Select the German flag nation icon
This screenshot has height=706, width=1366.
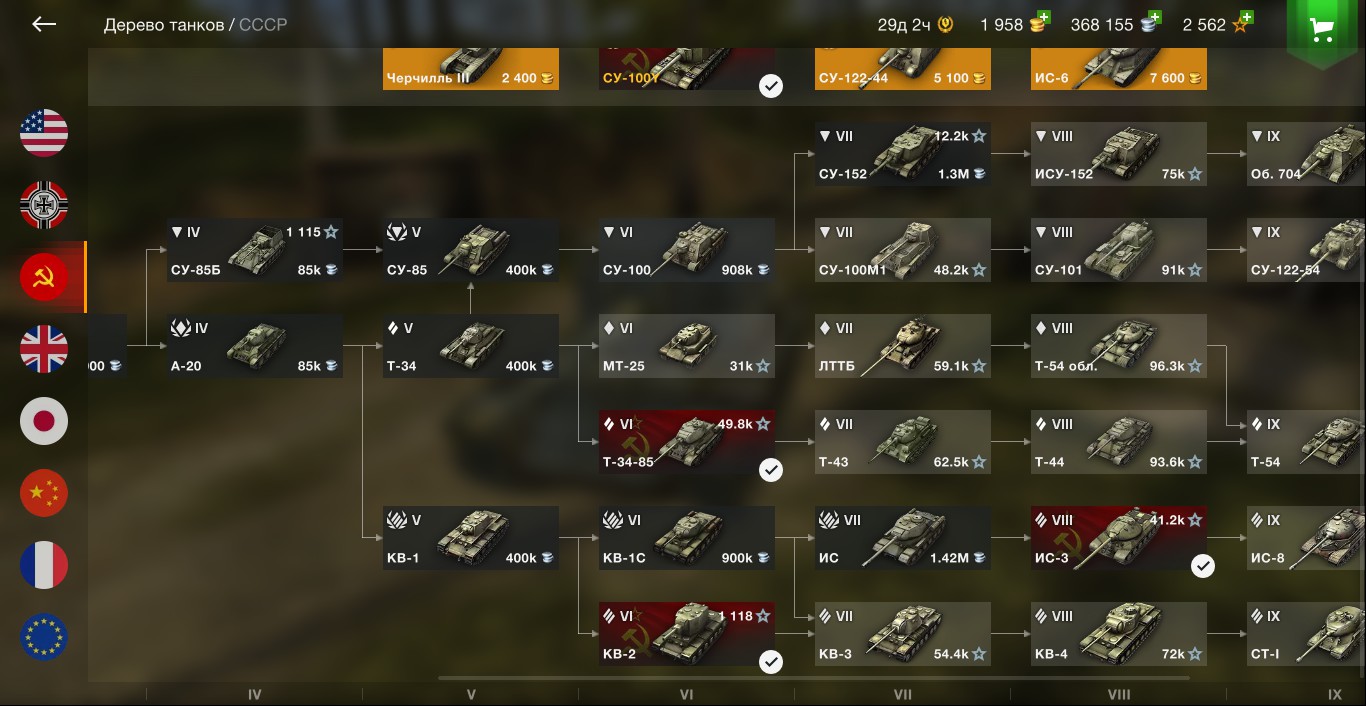(44, 205)
